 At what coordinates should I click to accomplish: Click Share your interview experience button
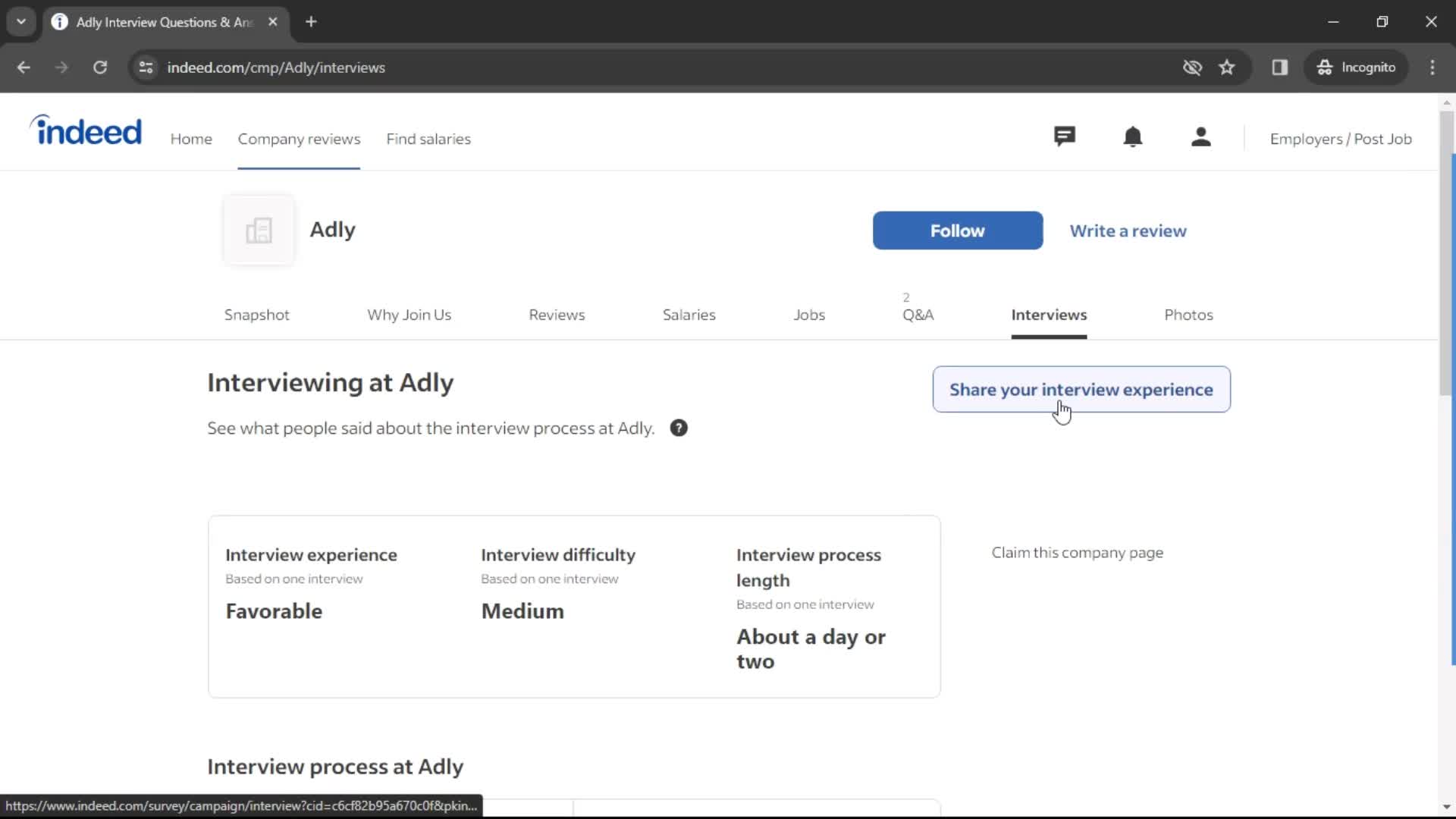[x=1081, y=389]
